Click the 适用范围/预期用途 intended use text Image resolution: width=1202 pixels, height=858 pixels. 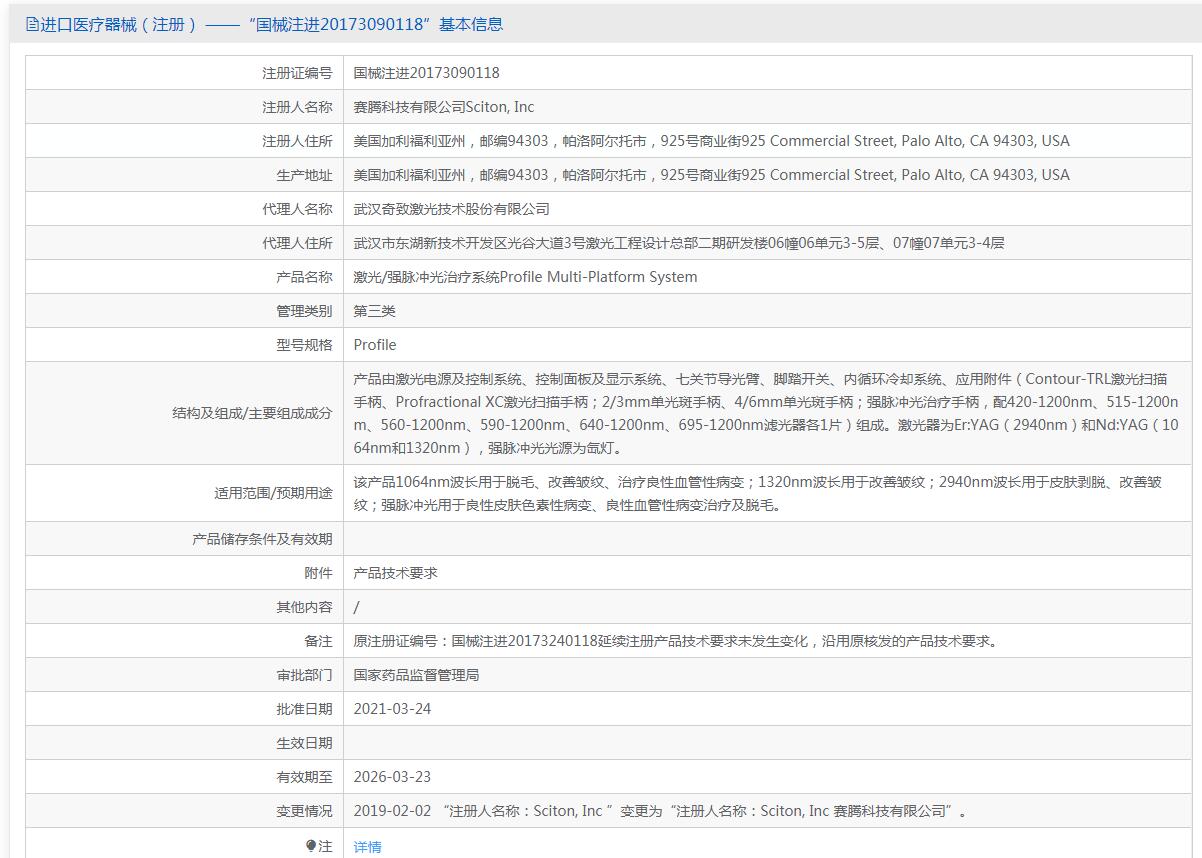757,493
